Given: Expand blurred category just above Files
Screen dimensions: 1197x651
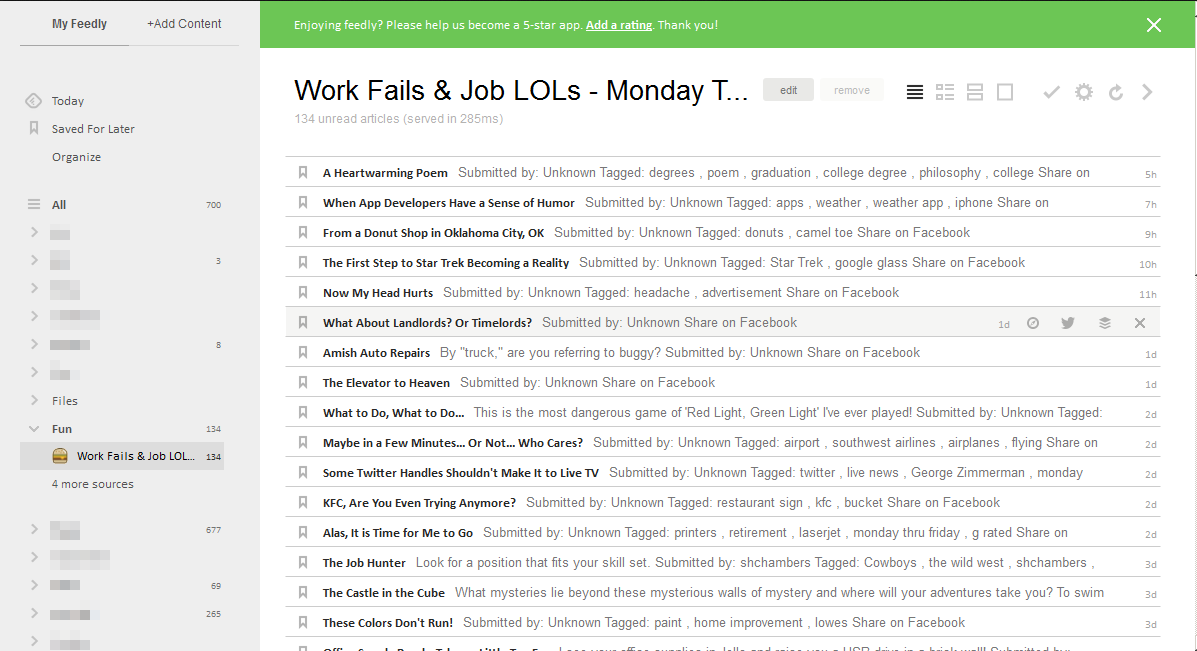Looking at the screenshot, I should click(x=34, y=372).
